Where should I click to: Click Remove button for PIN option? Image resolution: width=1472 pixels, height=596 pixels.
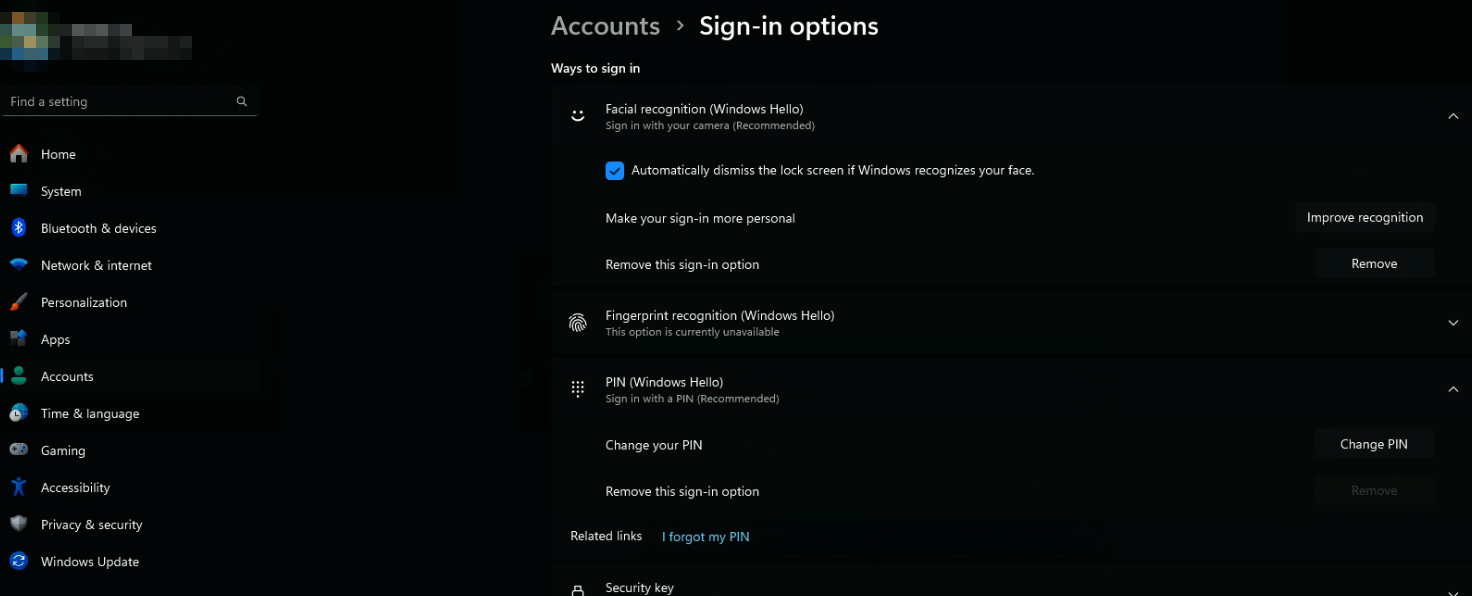coord(1374,490)
